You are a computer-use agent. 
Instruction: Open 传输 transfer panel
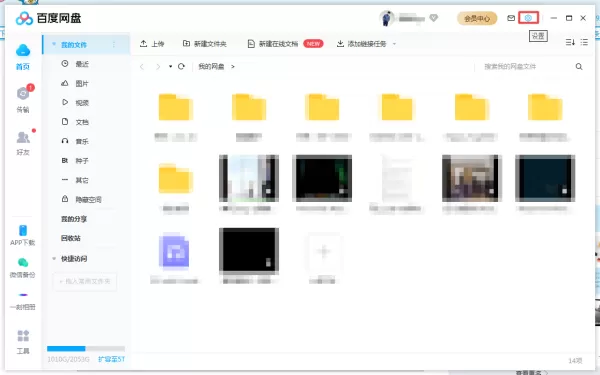coord(23,99)
